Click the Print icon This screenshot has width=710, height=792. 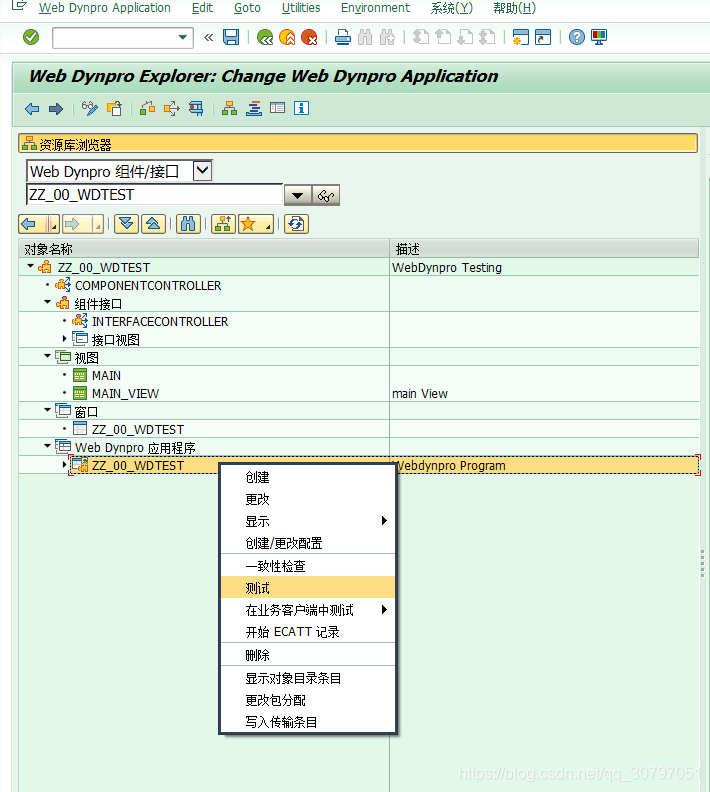pos(343,37)
